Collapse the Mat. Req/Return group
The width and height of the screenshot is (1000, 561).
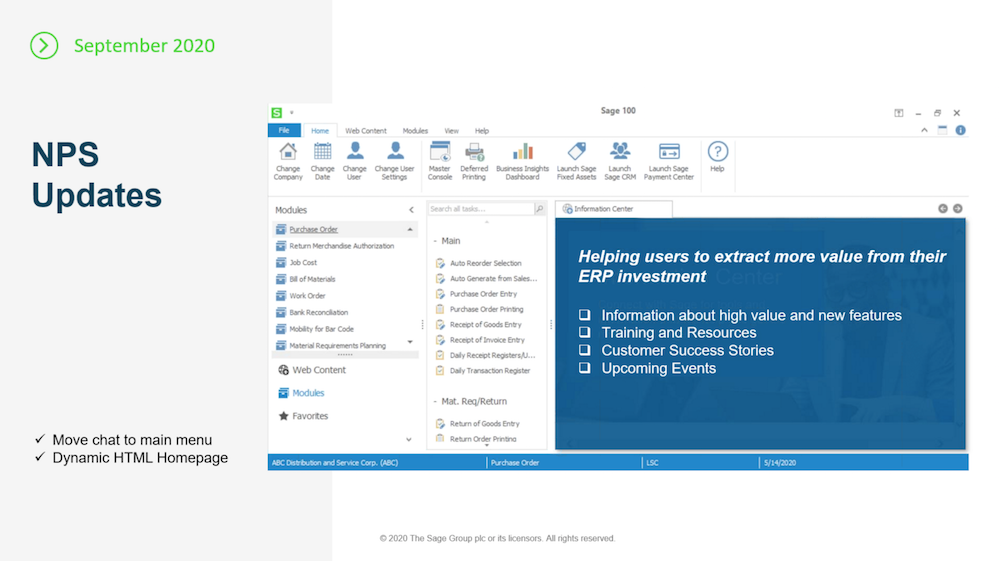(435, 402)
